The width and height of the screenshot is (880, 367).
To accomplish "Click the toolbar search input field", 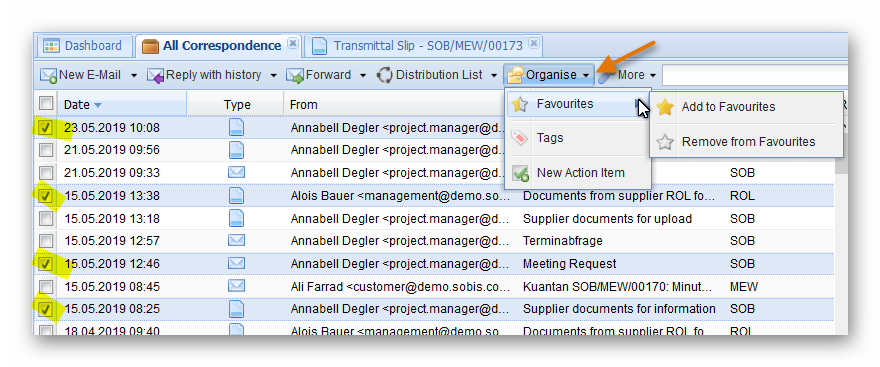I will click(x=755, y=75).
